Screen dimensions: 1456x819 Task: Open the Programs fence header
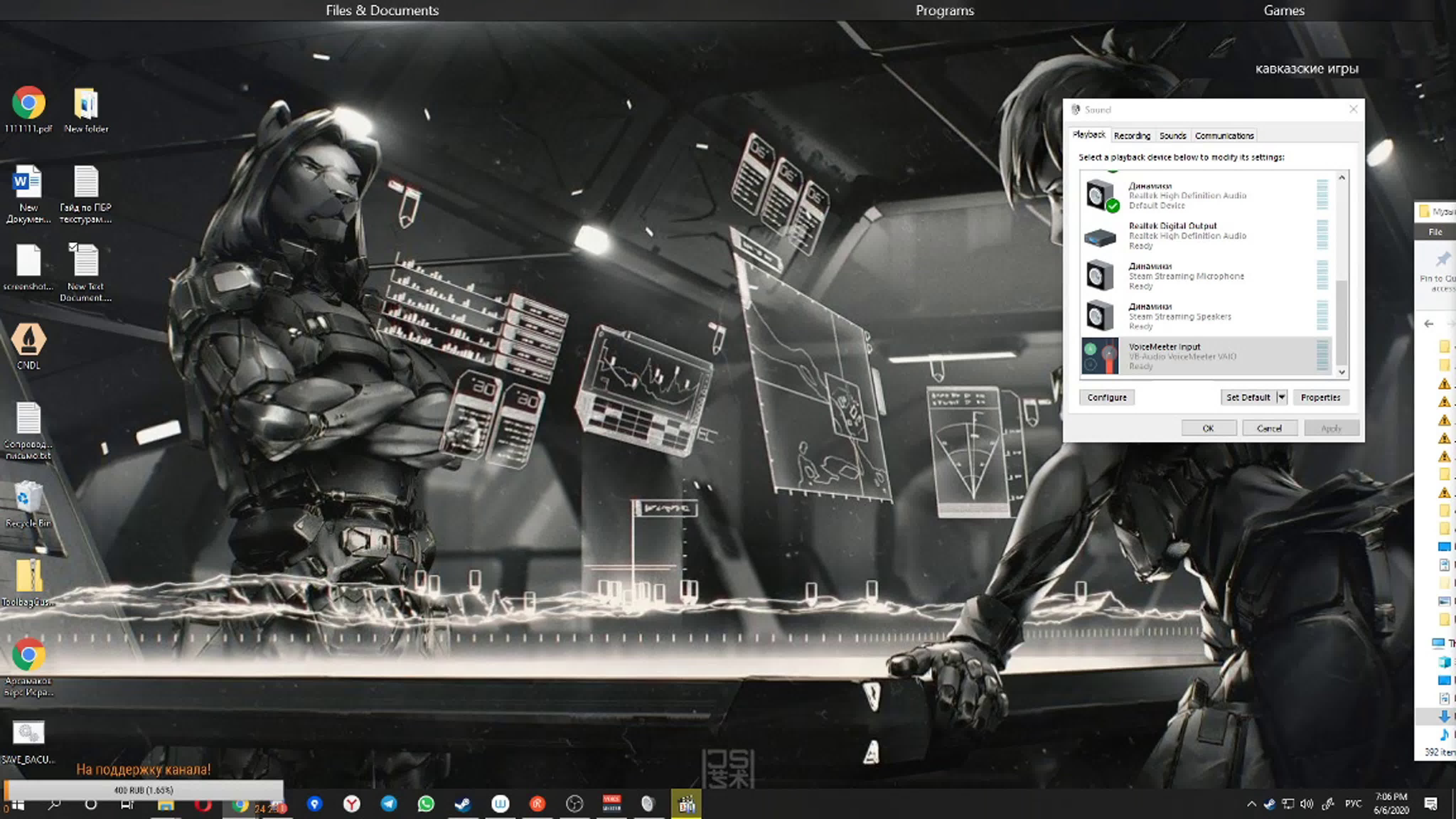coord(944,10)
